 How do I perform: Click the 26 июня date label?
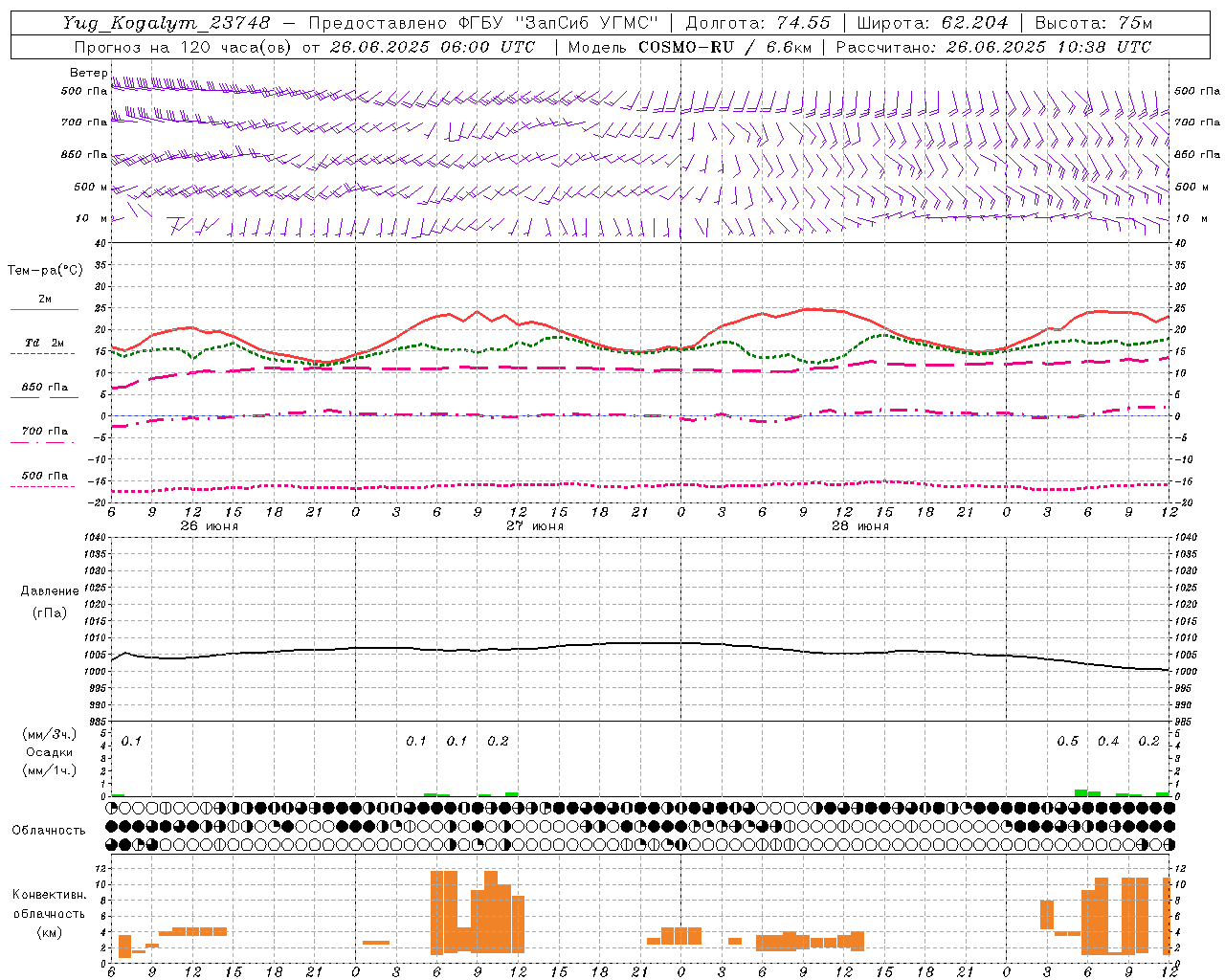210,526
